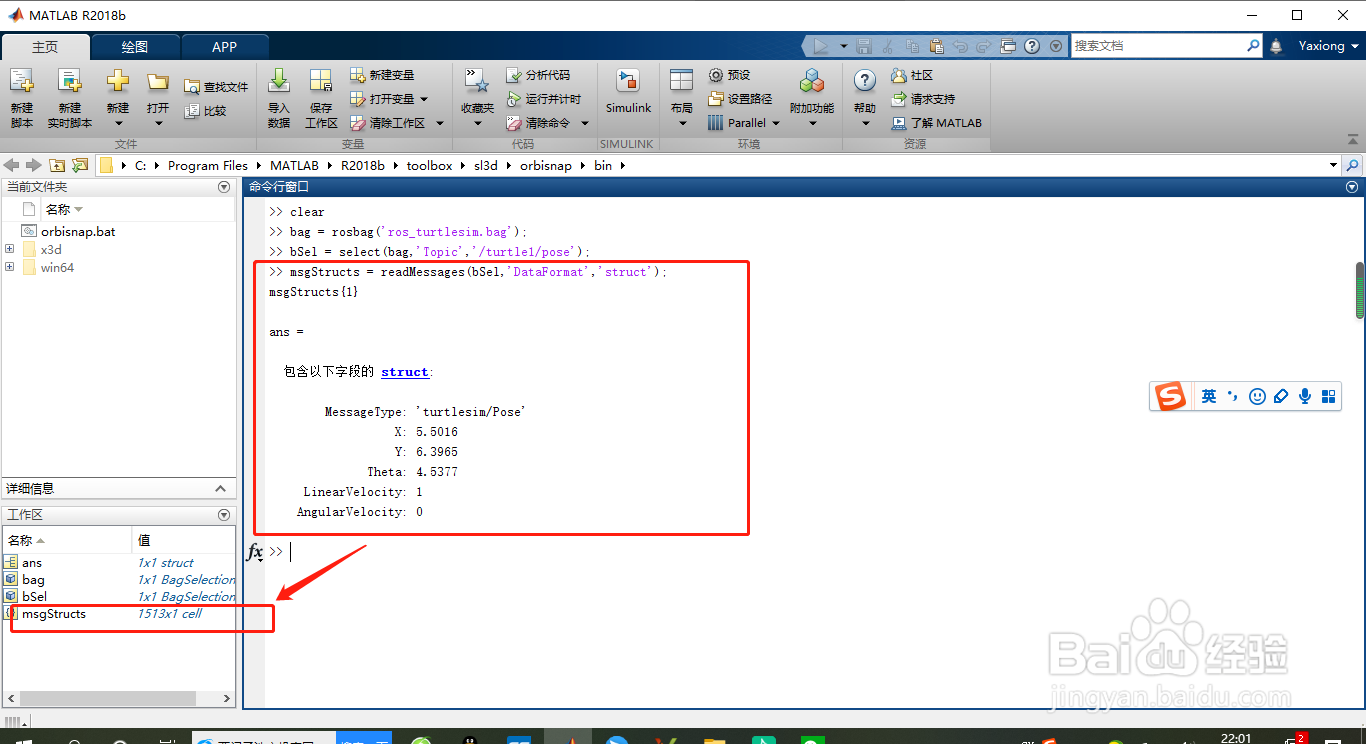Viewport: 1366px width, 744px height.
Task: Switch windows in quick access toolbar
Action: tap(1008, 46)
